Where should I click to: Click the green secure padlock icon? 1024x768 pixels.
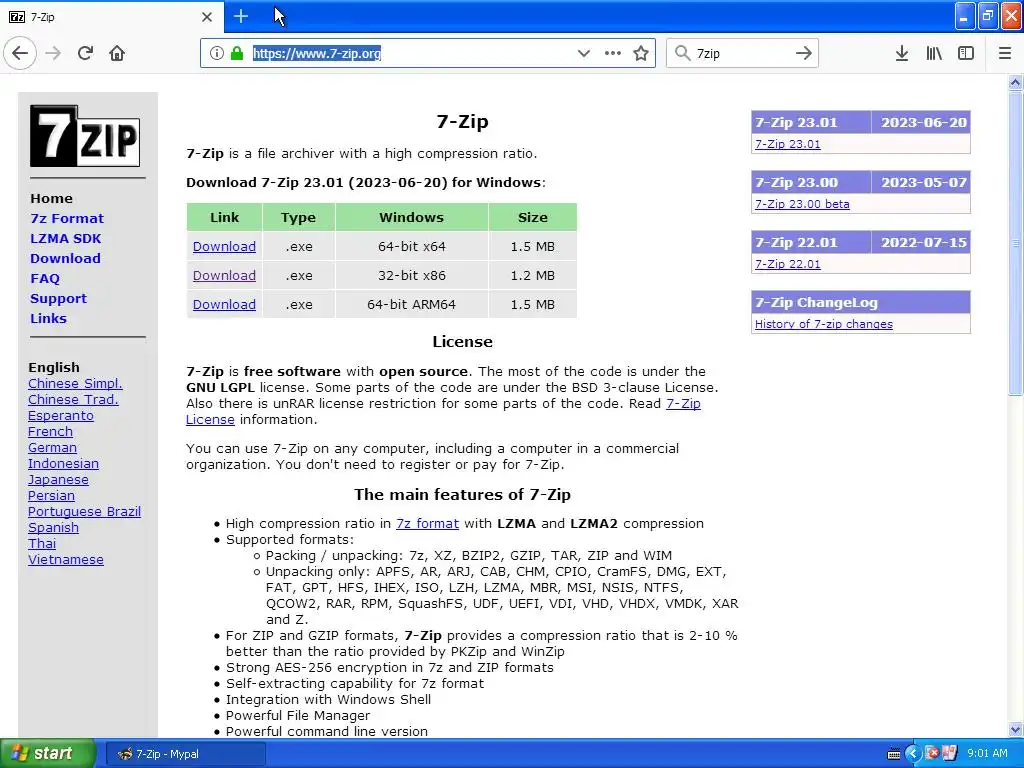237,54
